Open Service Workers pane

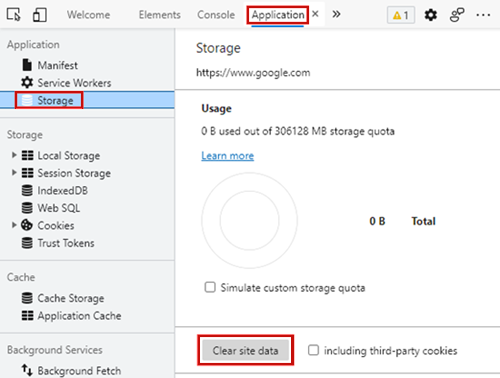pos(74,83)
